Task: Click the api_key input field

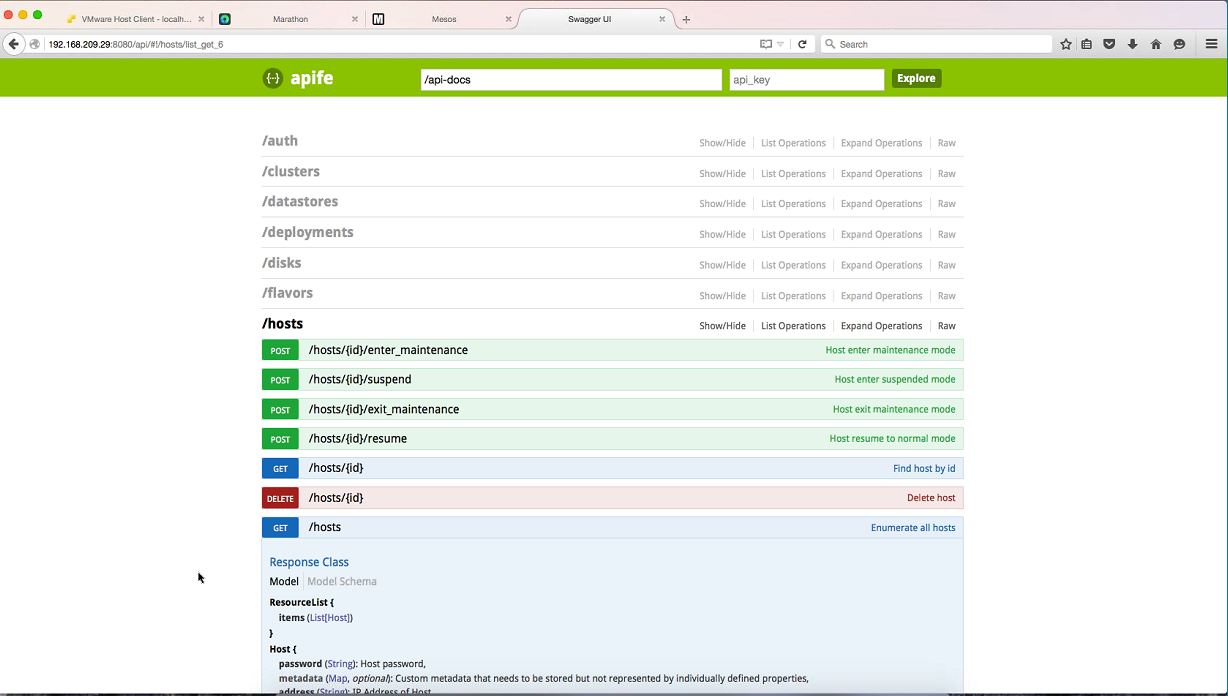Action: 806,79
